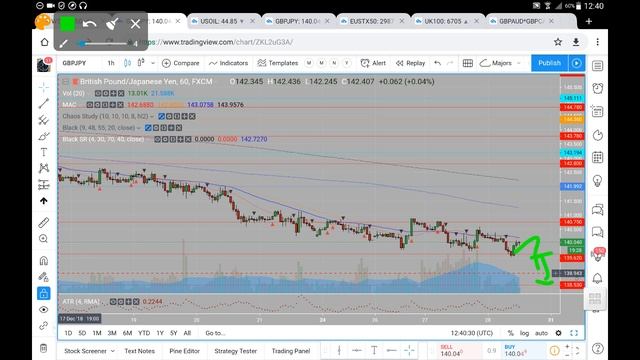Viewport: 640px width, 360px height.
Task: Click Go to... date link
Action: pyautogui.click(x=215, y=333)
